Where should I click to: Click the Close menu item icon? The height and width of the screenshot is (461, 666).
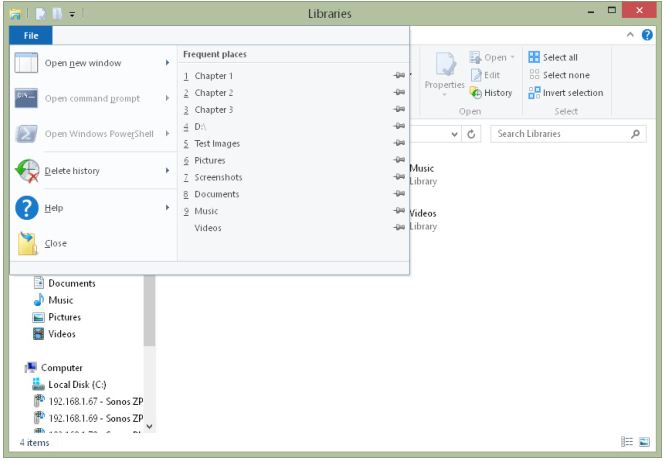click(28, 243)
